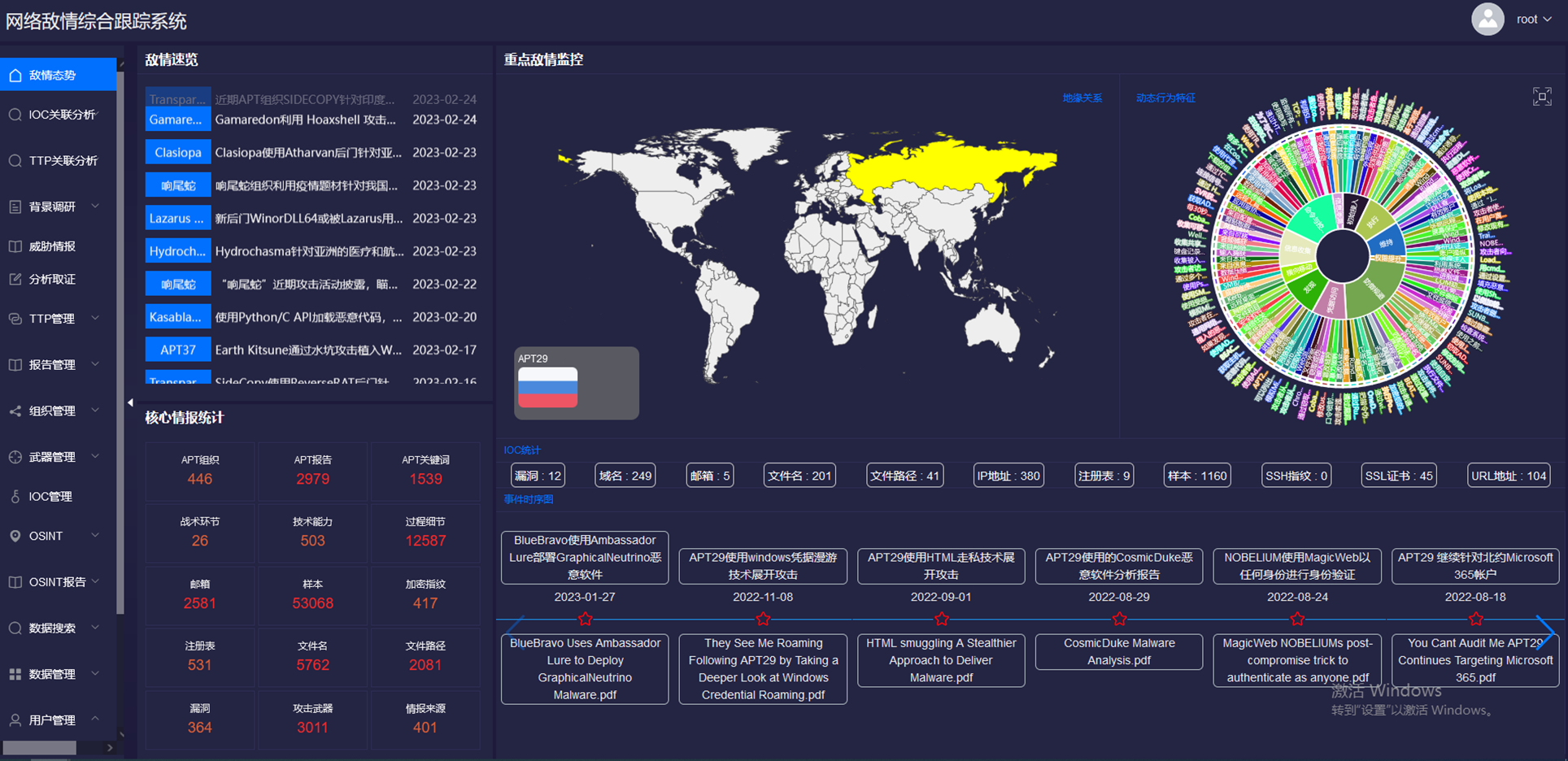The height and width of the screenshot is (761, 1568).
Task: Open the root user avatar icon
Action: [1487, 19]
